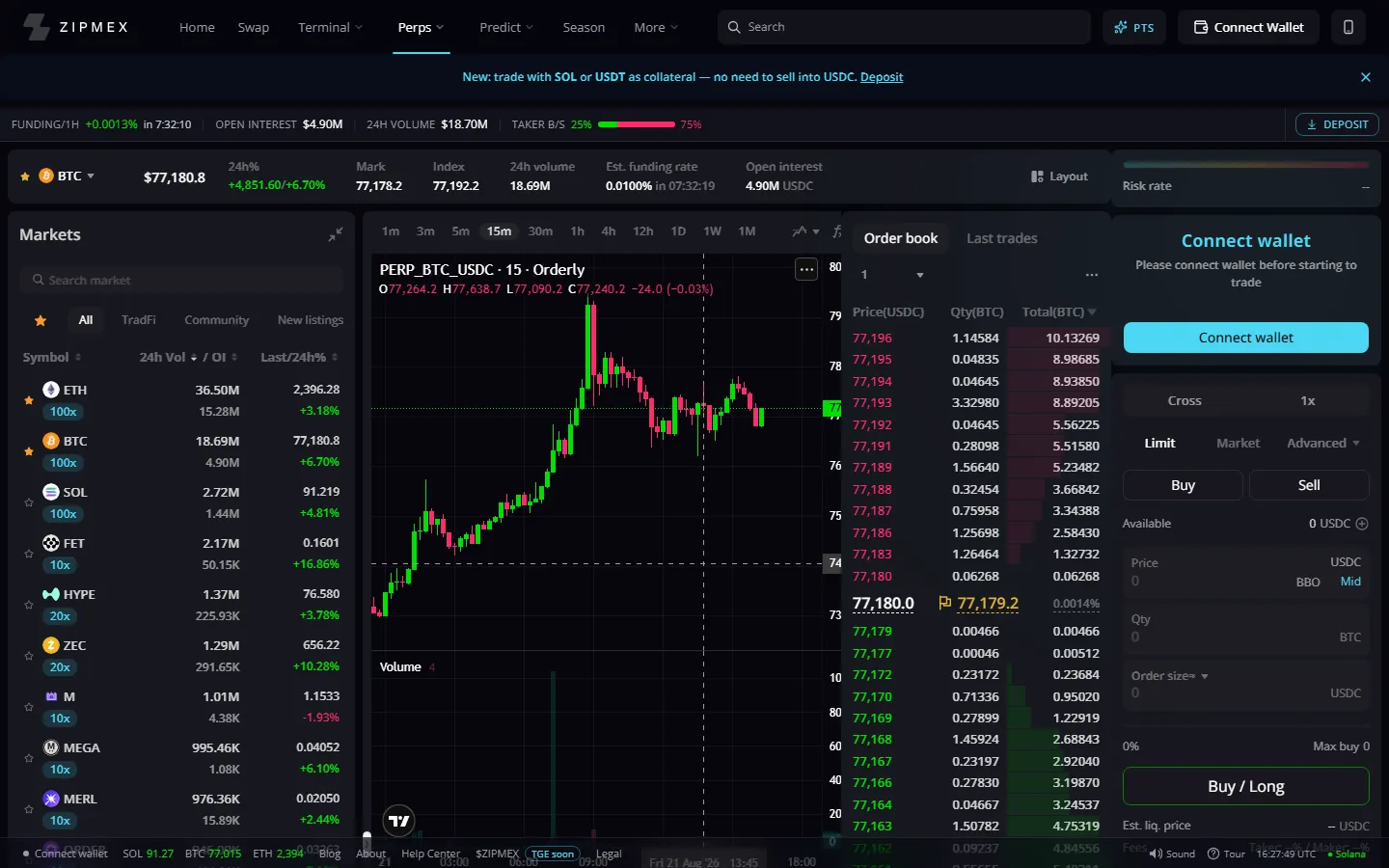Click the Taker B/S ratio bar
1389x868 pixels.
[637, 124]
